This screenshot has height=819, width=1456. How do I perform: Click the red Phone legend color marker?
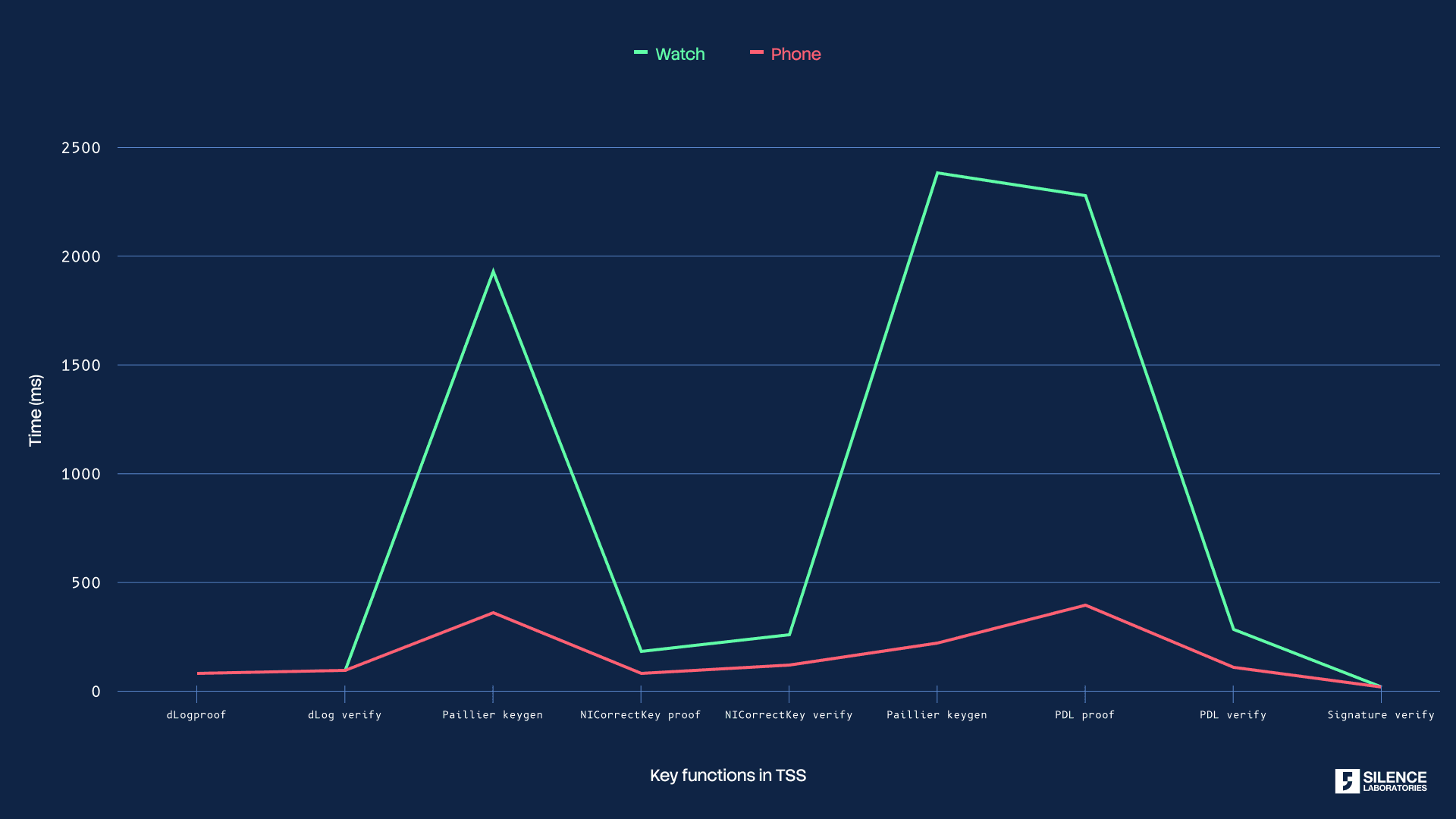pos(756,52)
